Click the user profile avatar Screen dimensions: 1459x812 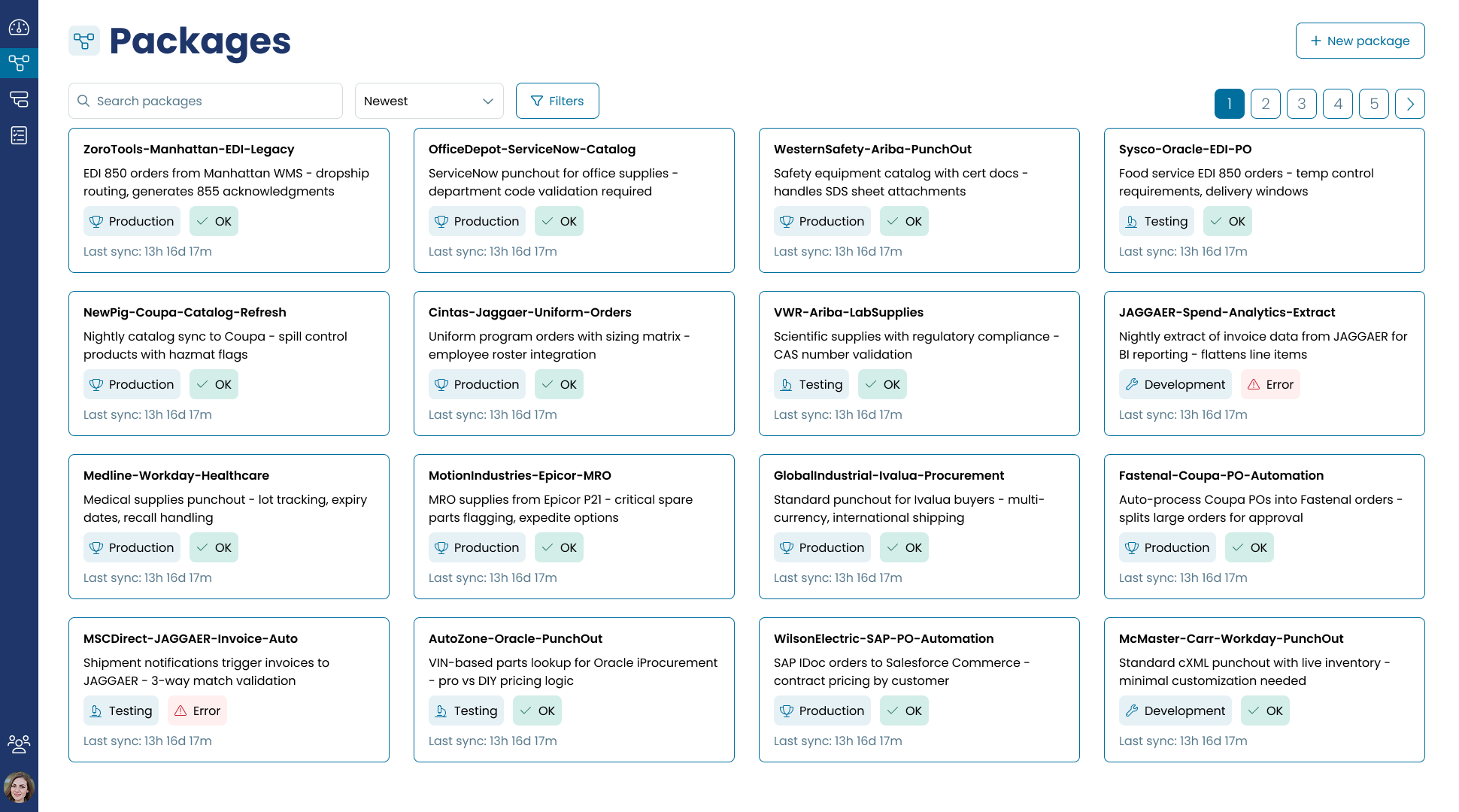click(19, 787)
